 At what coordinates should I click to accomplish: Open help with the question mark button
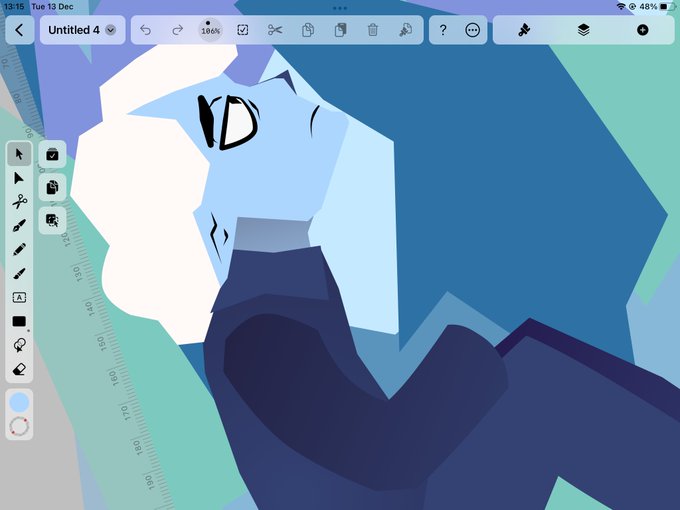443,30
